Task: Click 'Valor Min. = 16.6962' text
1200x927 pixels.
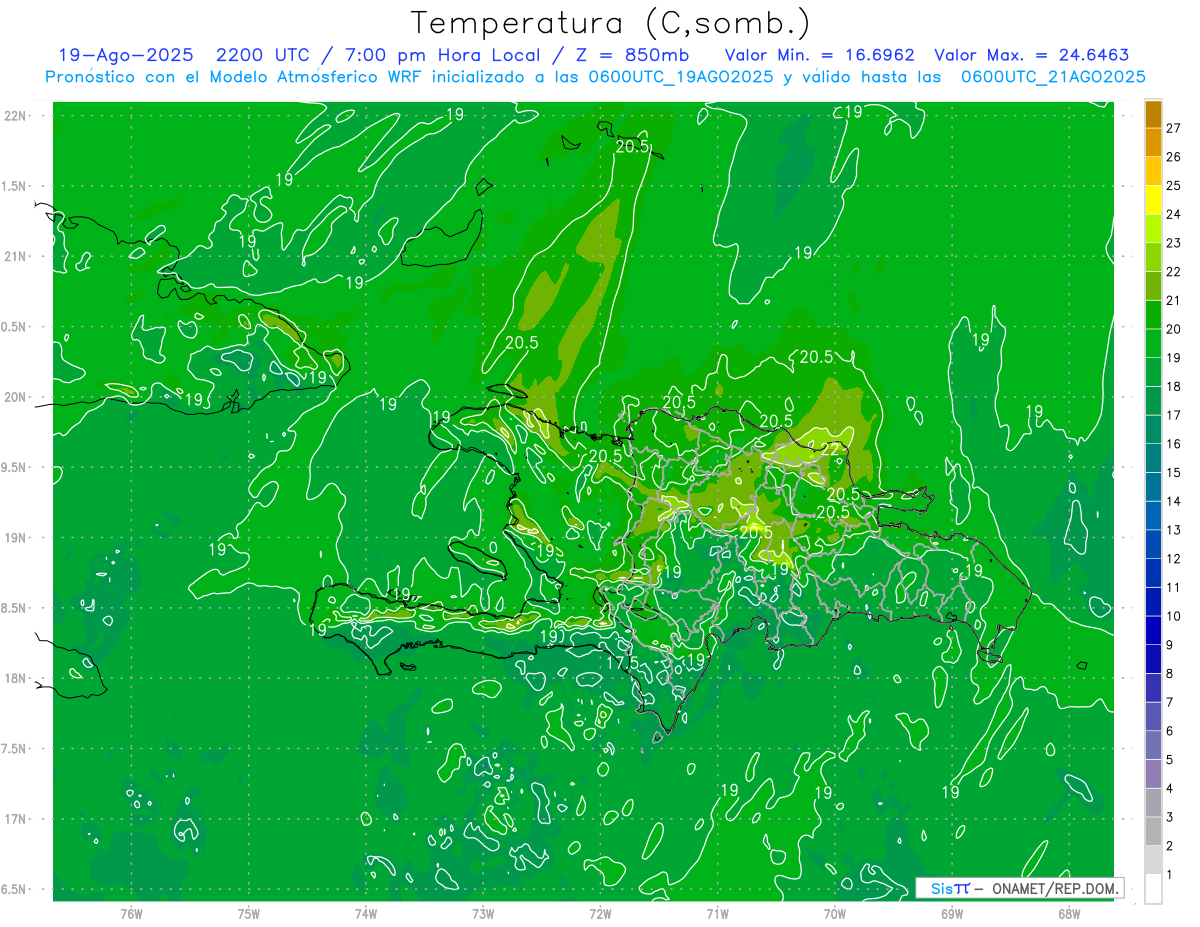Action: [819, 56]
